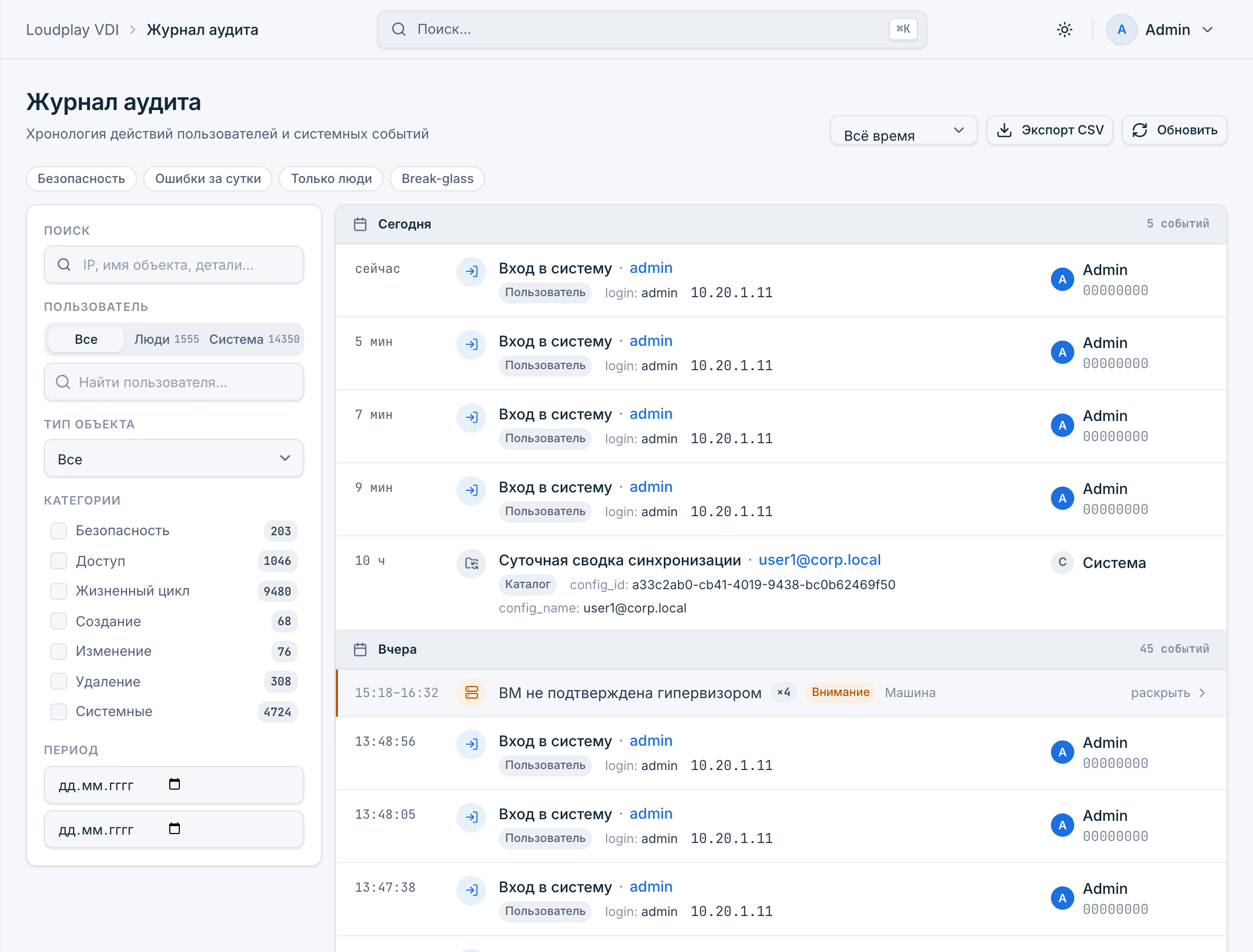Apply the 'Безопасность' quick filter chip
The width and height of the screenshot is (1253, 952).
81,179
